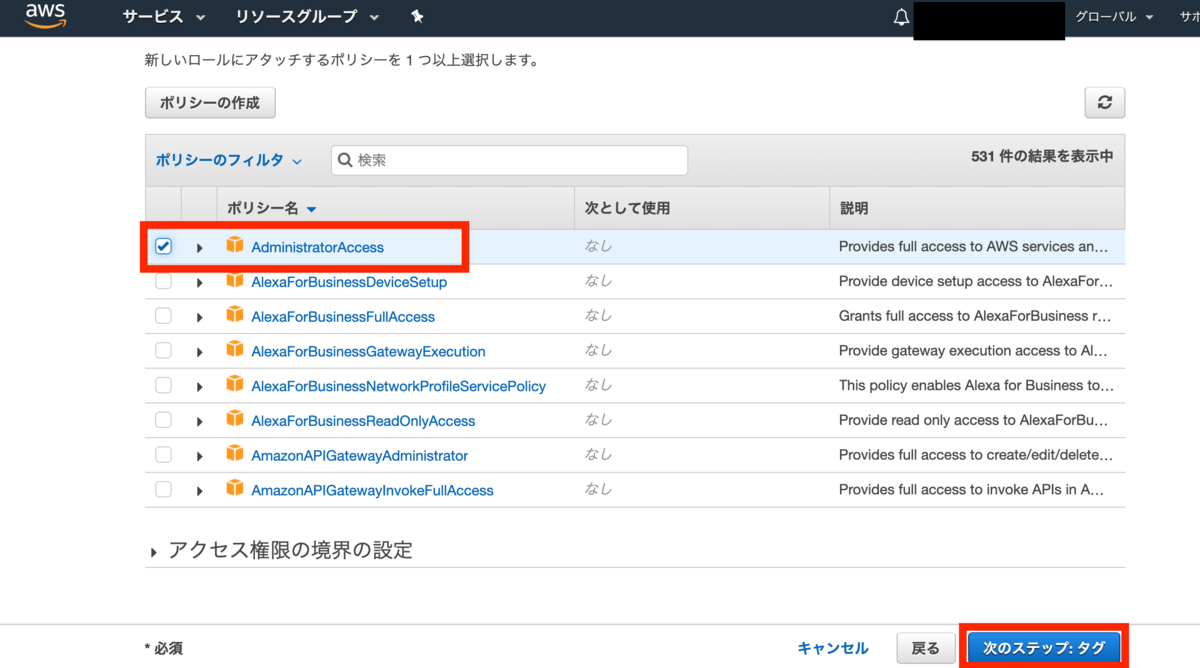Focus the policy 検索 search field
This screenshot has width=1200, height=668.
pos(509,160)
